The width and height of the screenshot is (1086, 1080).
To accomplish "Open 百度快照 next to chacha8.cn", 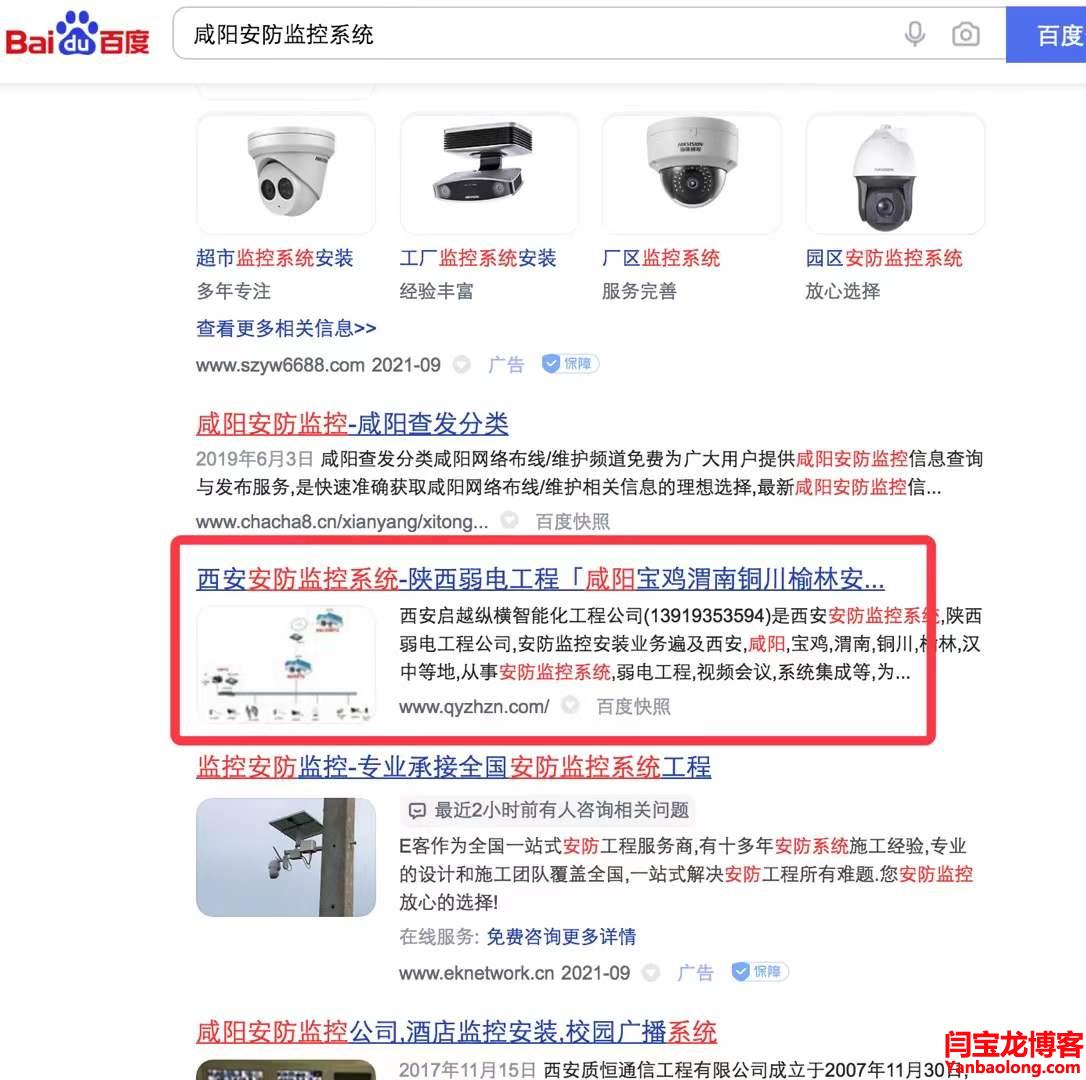I will [x=573, y=521].
